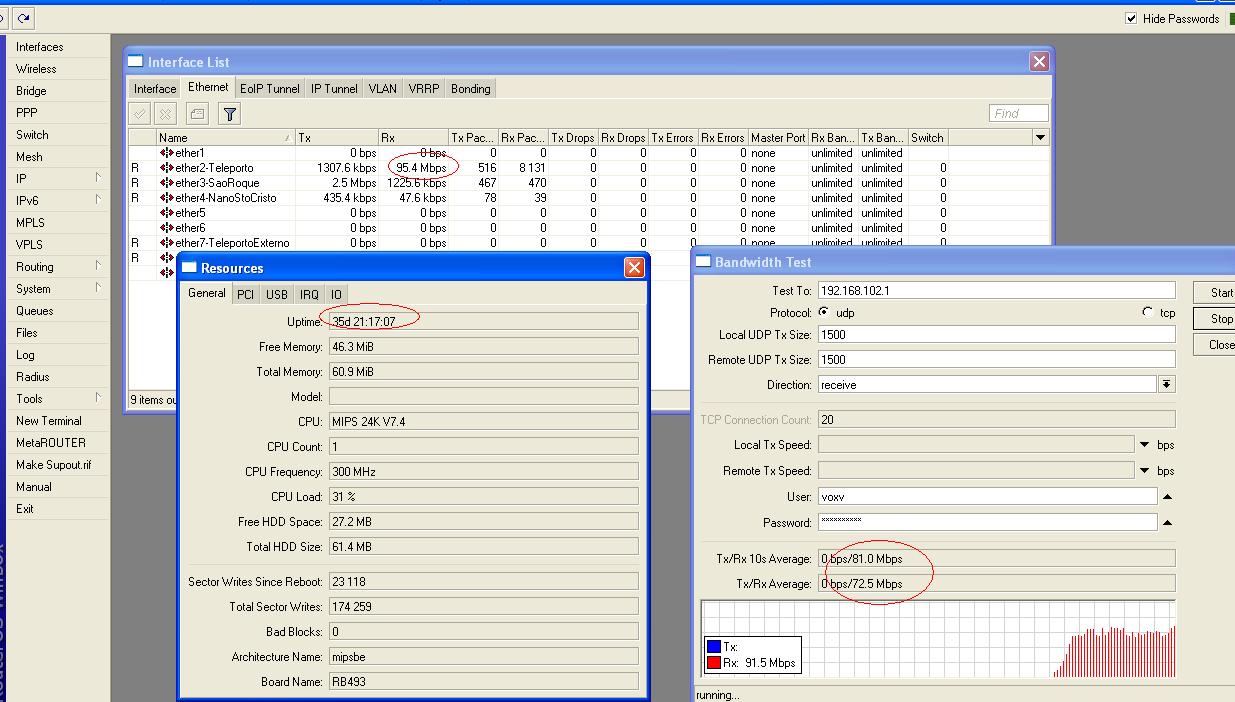Click the Enable checkmark toolbar icon

tap(140, 114)
